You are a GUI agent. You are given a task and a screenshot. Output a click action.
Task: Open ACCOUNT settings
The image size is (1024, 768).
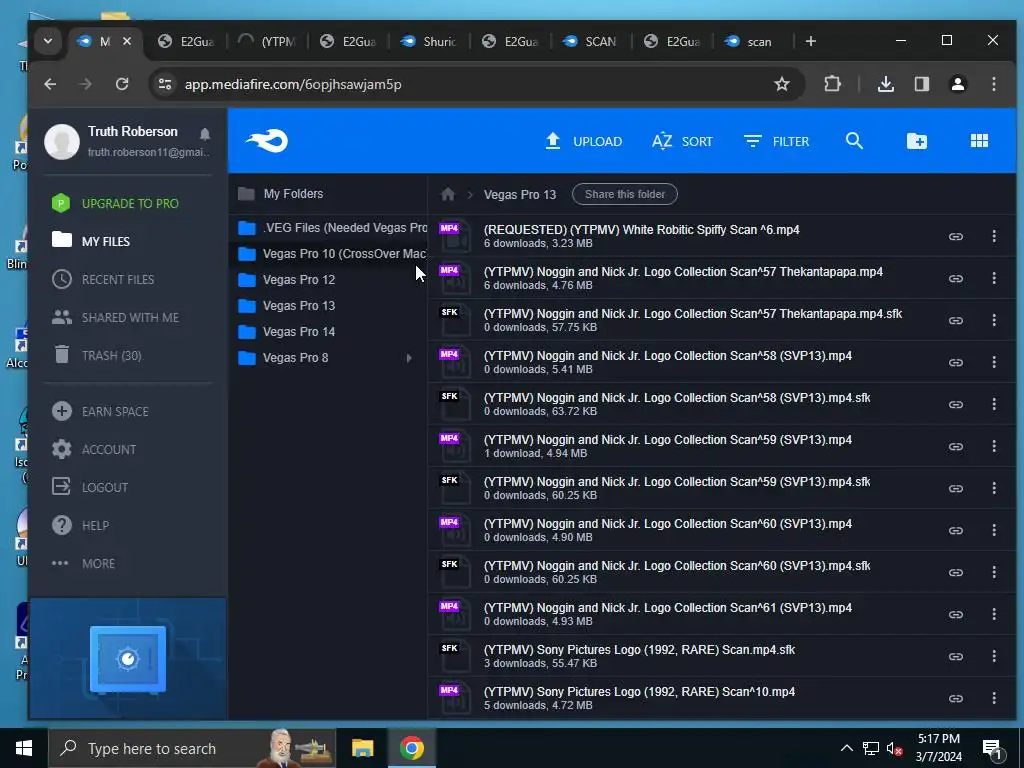coord(94,449)
